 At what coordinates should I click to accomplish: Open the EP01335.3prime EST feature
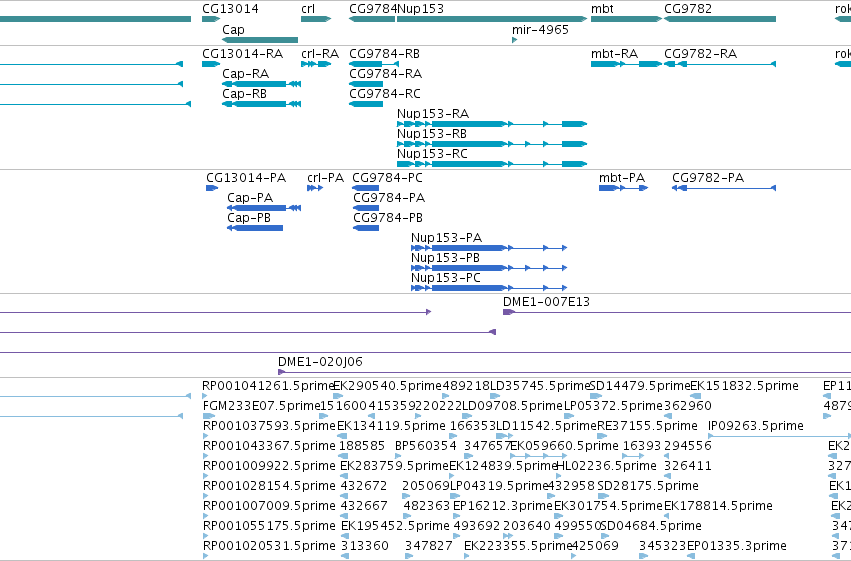(x=691, y=556)
